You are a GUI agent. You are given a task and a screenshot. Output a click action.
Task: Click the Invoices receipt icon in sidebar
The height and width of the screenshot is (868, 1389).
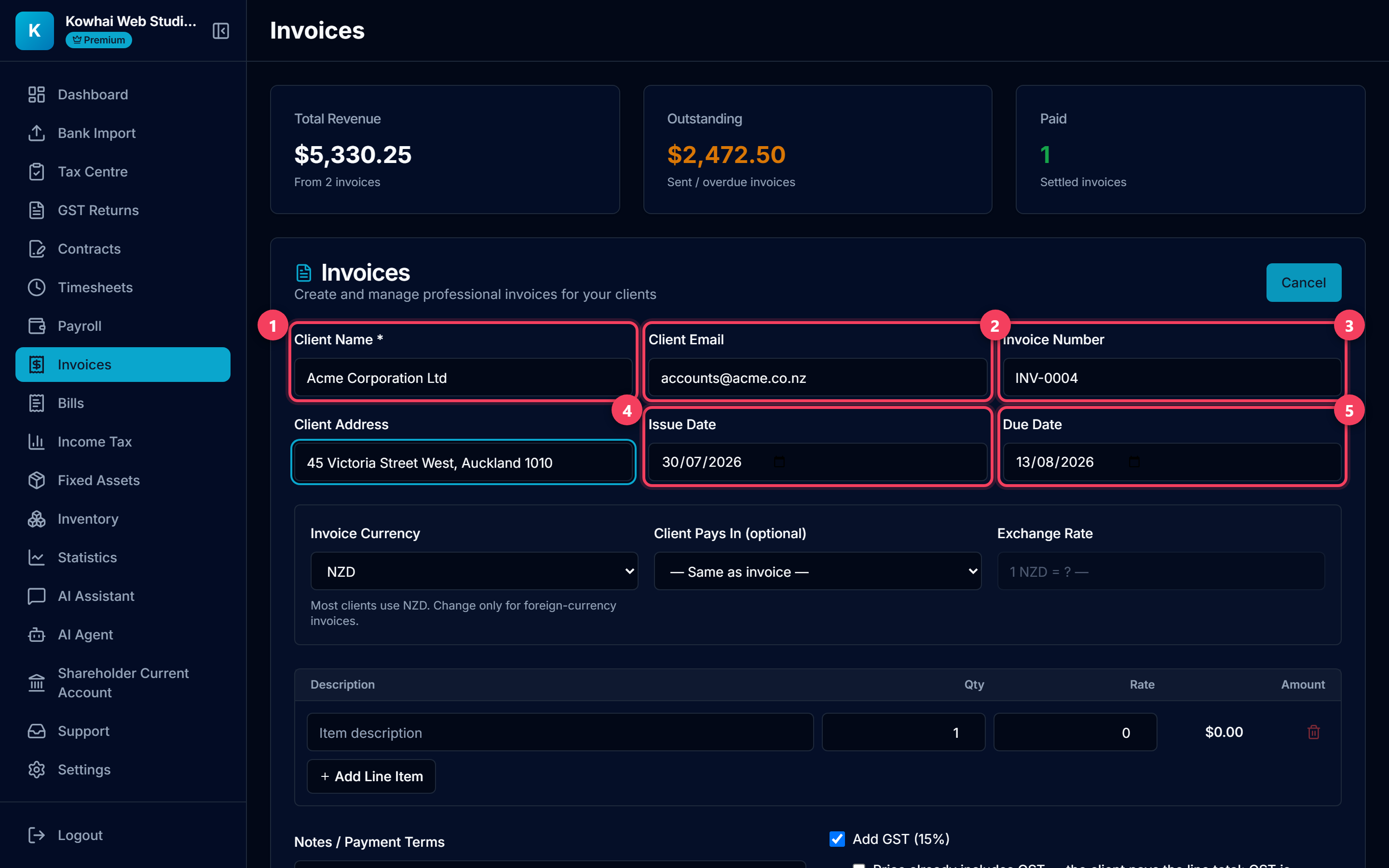click(37, 365)
